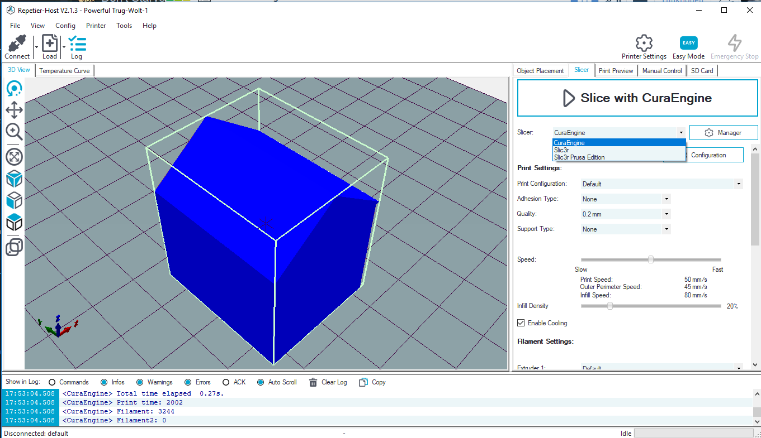Viewport: 761px width, 438px height.
Task: Click Slice with CuraEngine button
Action: click(x=637, y=98)
